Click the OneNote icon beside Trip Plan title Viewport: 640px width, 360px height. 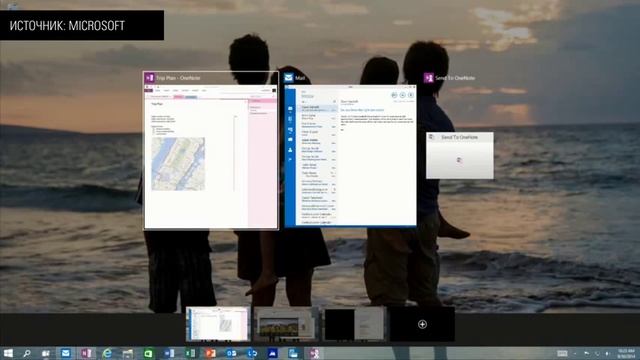pyautogui.click(x=149, y=77)
